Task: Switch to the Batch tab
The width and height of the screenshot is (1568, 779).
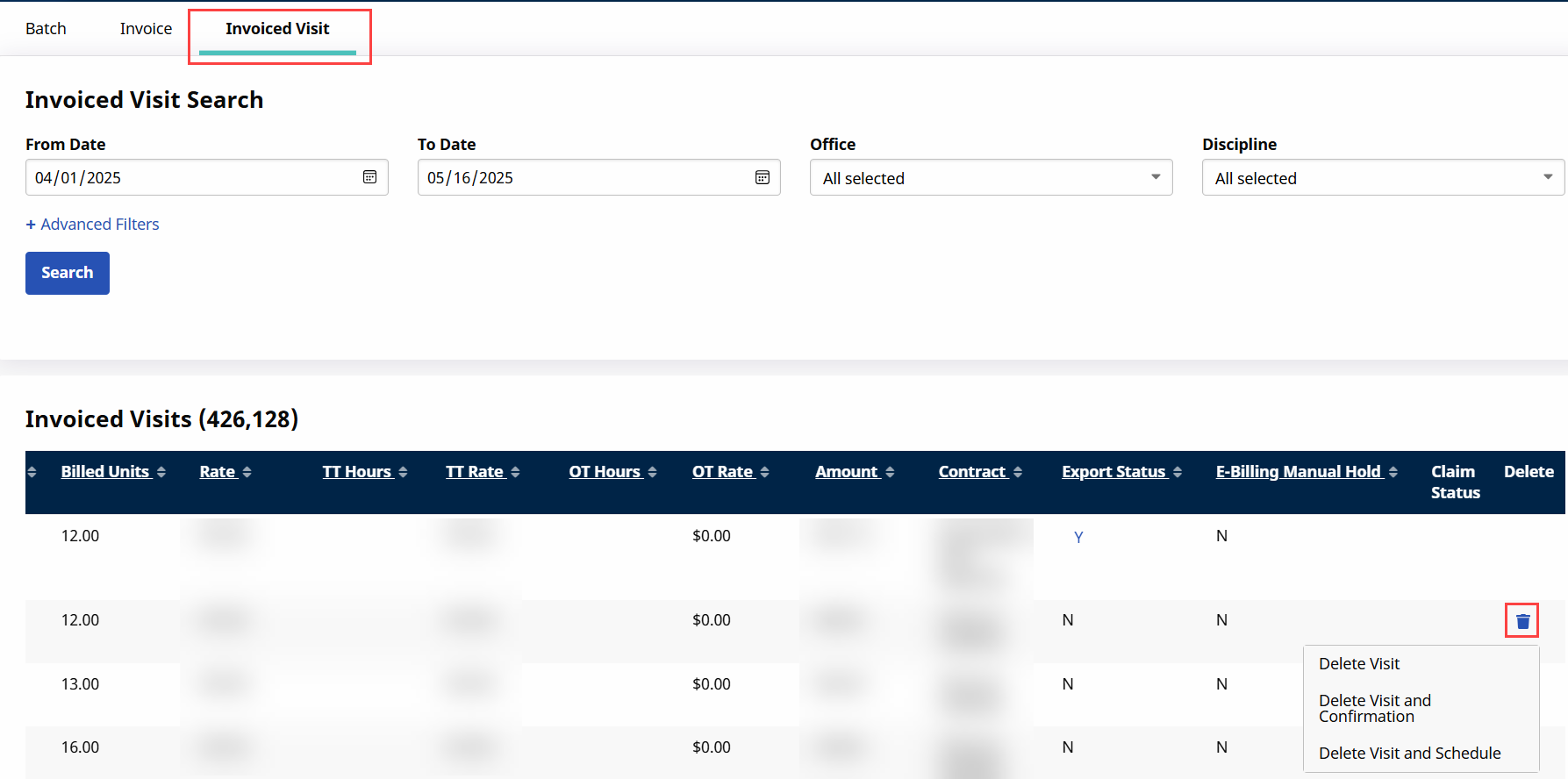Action: pos(46,29)
